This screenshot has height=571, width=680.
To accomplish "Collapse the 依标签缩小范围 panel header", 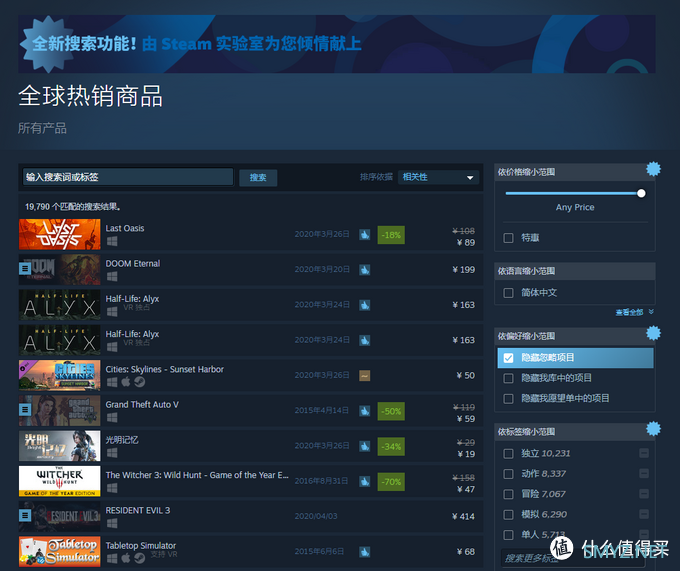I will (x=575, y=432).
